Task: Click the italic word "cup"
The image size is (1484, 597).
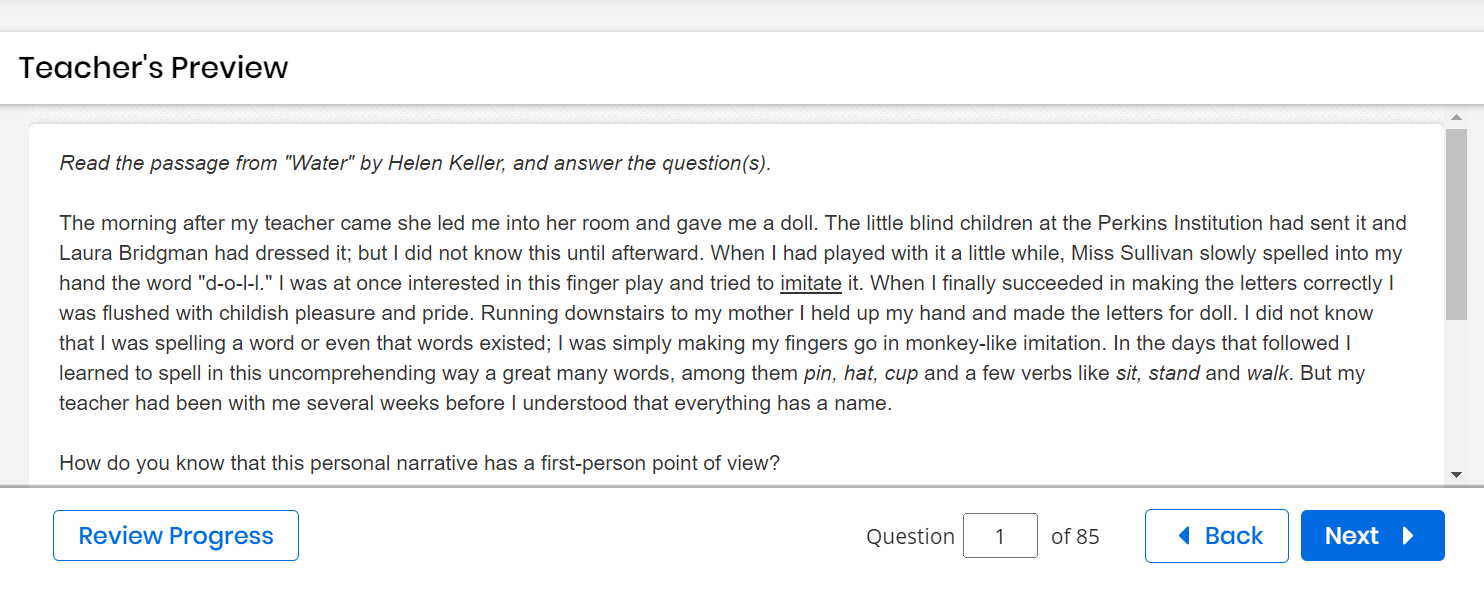Action: [x=902, y=373]
